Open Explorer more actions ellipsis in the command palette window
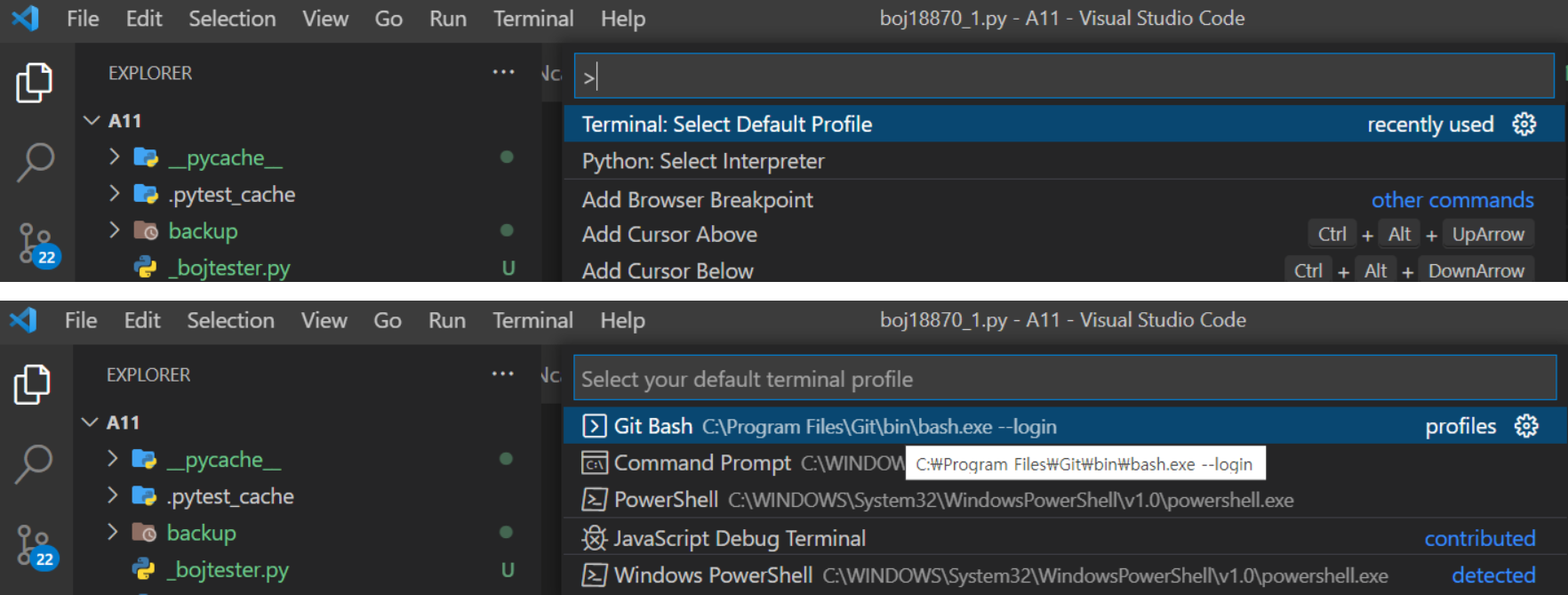 [x=504, y=72]
